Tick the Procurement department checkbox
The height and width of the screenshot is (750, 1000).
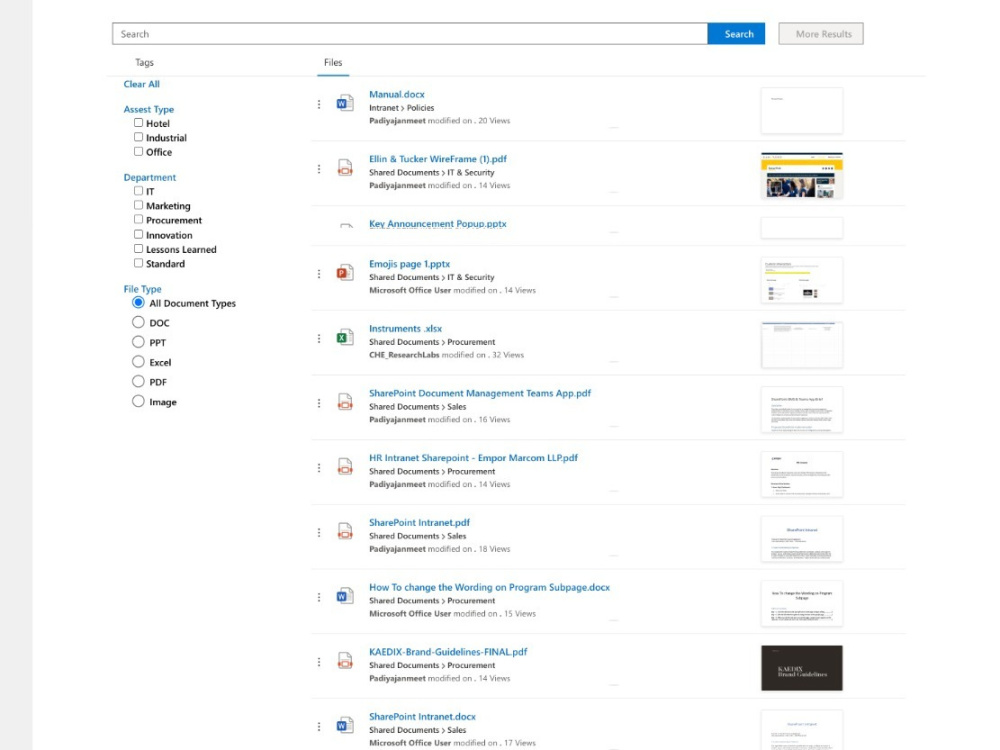point(138,219)
